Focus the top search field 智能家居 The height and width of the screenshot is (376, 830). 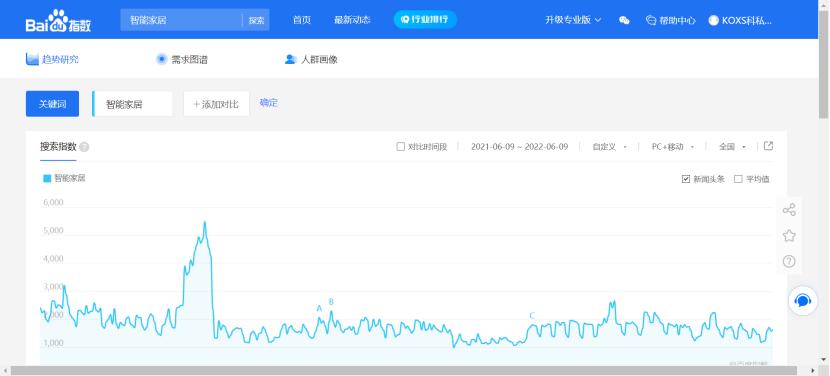[x=182, y=20]
